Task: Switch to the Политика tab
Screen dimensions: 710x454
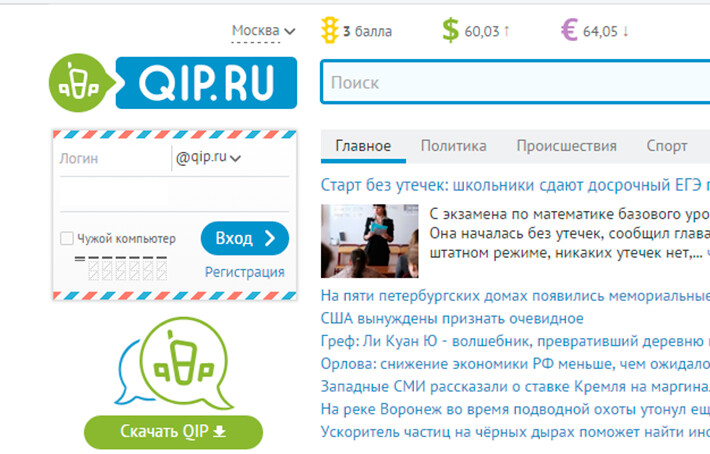Action: pyautogui.click(x=453, y=146)
